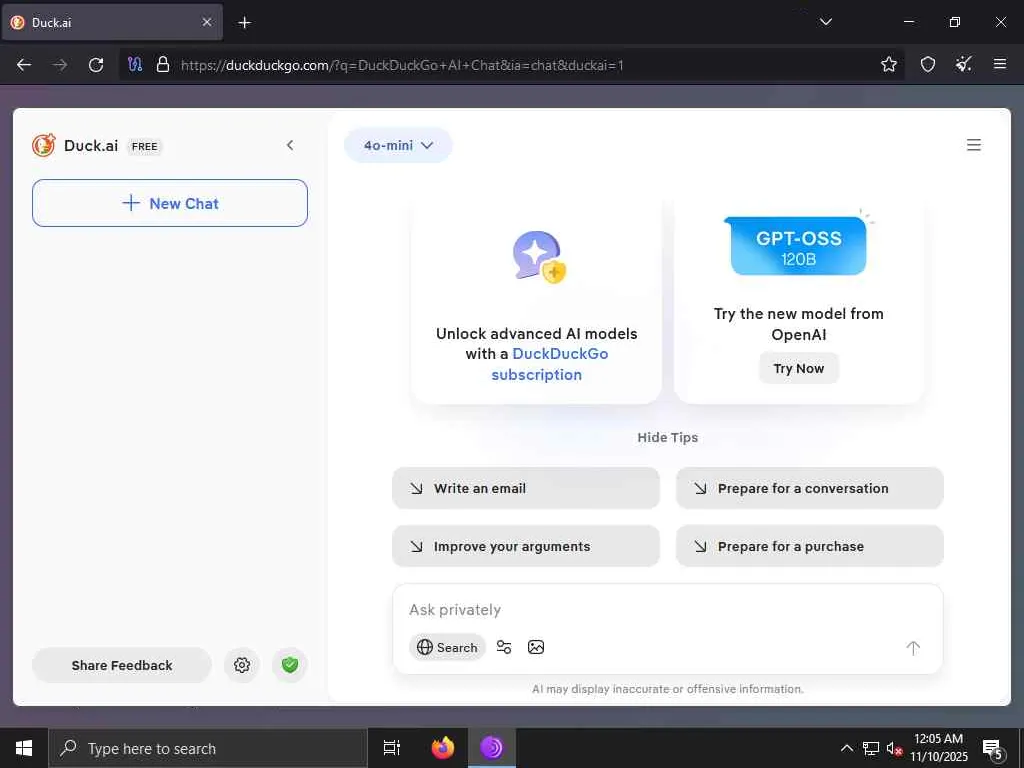The height and width of the screenshot is (768, 1024).
Task: Click the Duck.ai logo icon in sidebar
Action: click(44, 145)
